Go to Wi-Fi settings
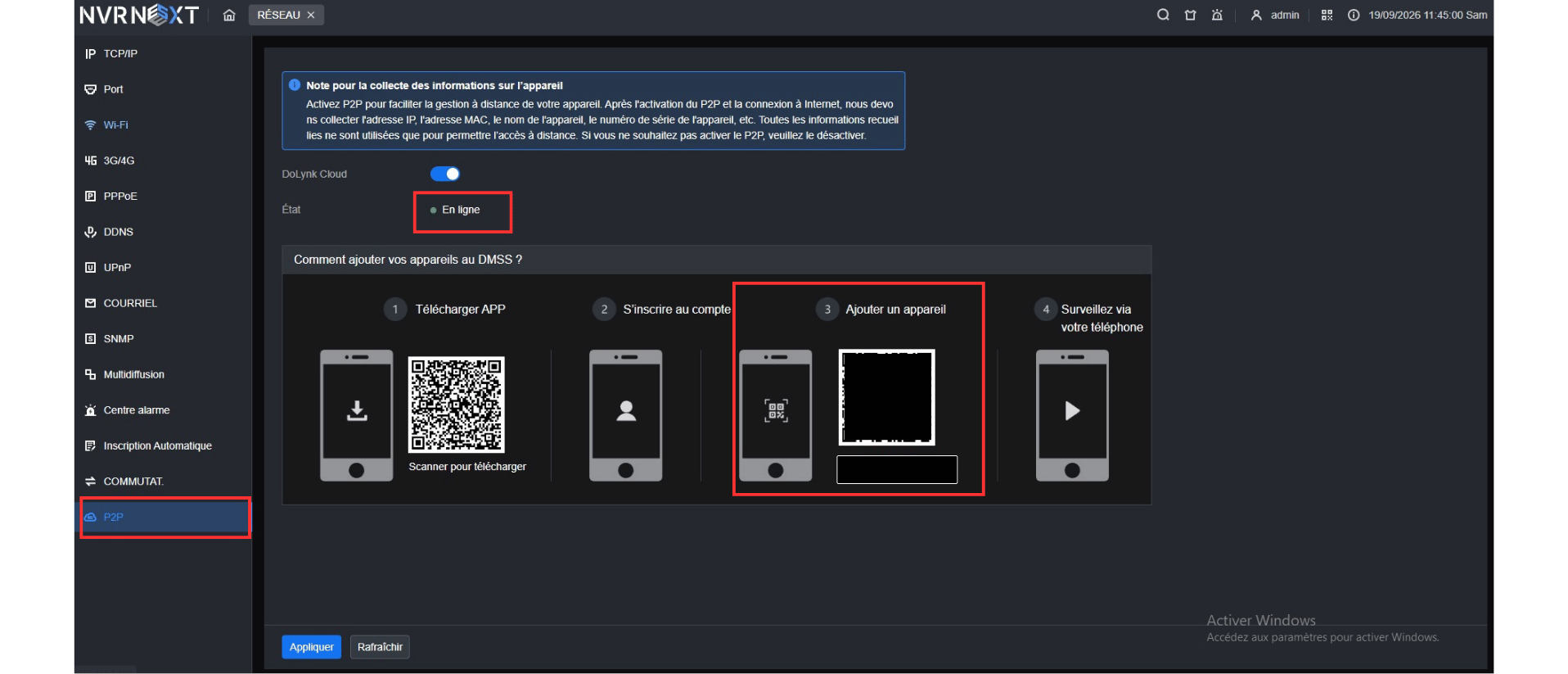This screenshot has height=674, width=1568. [x=164, y=124]
